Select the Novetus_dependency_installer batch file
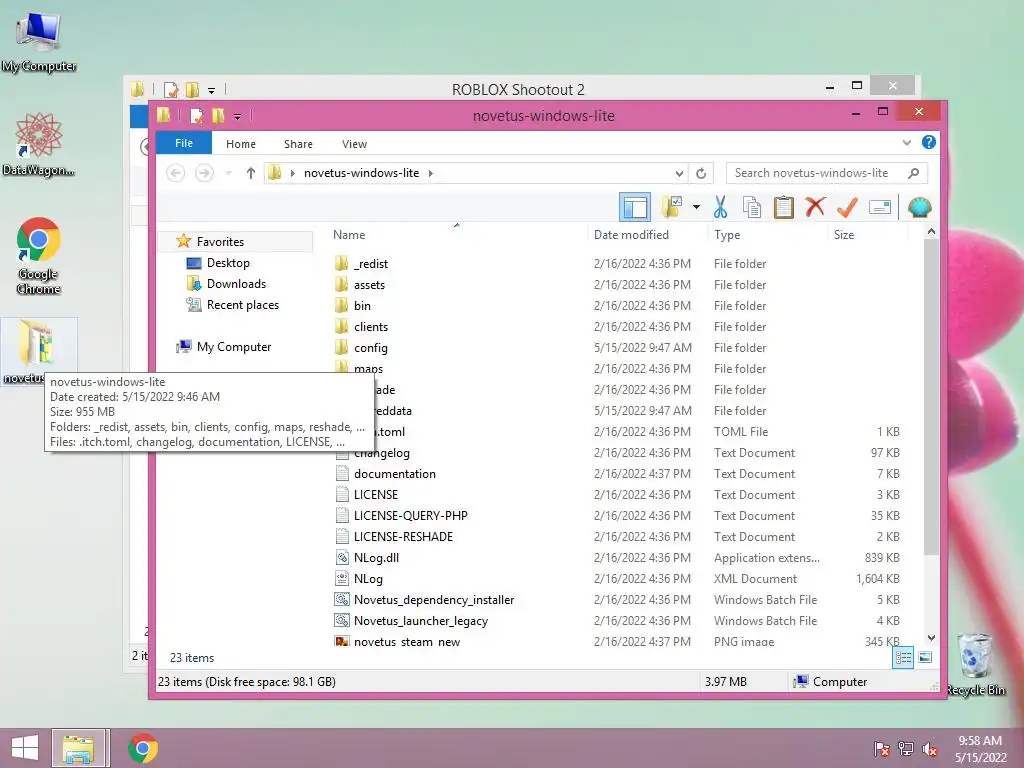1024x768 pixels. tap(434, 600)
